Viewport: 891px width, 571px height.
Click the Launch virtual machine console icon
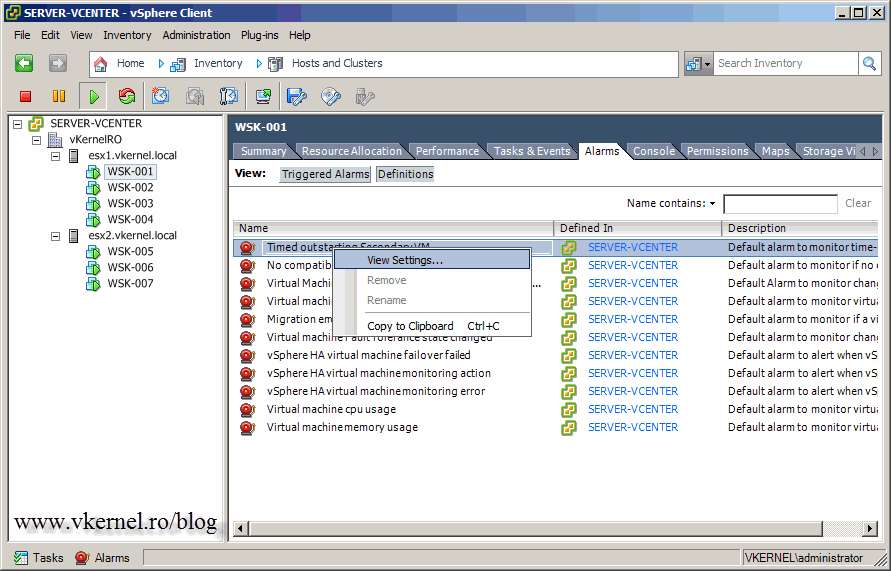coord(263,96)
